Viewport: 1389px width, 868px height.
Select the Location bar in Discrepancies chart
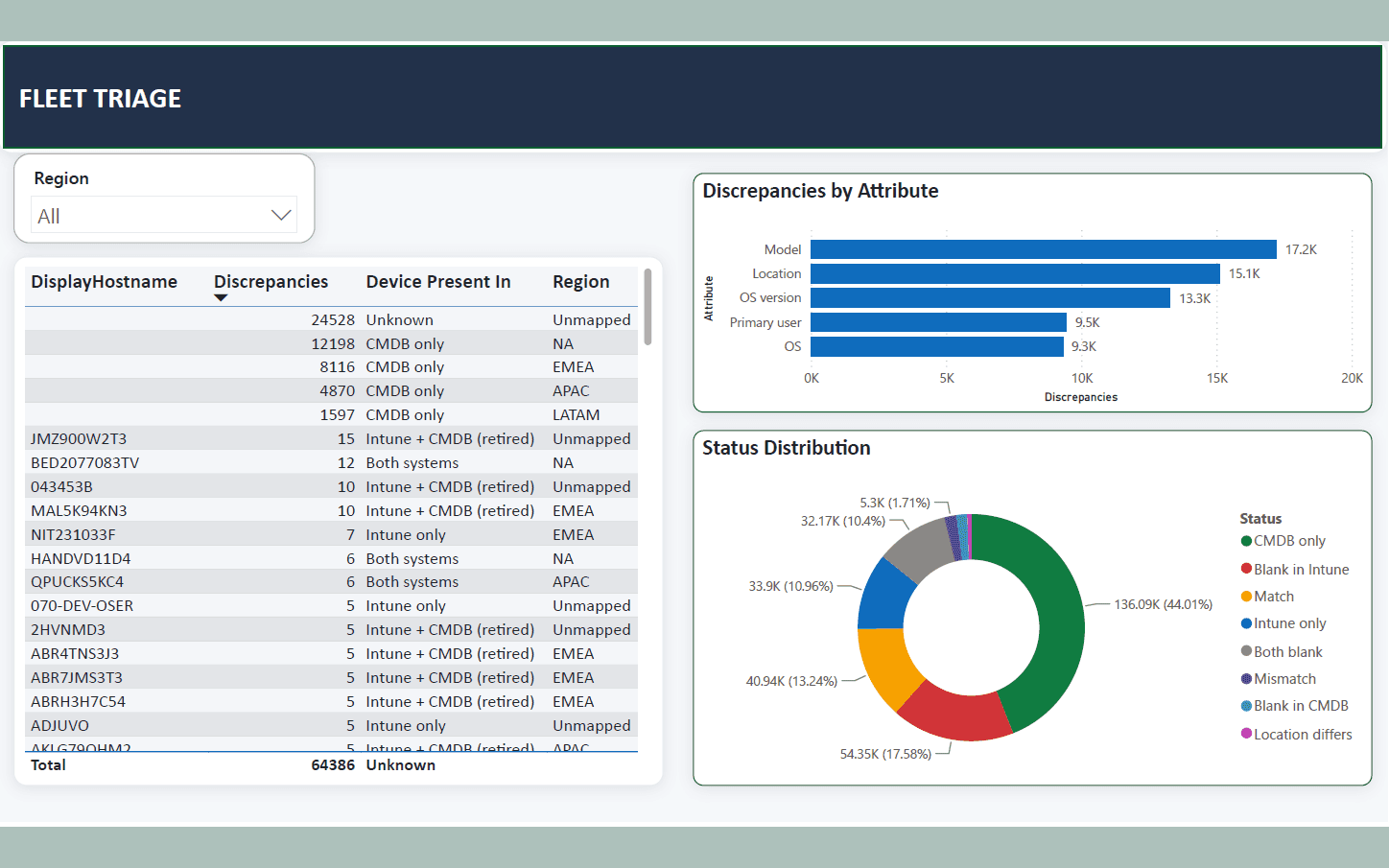click(x=1015, y=273)
